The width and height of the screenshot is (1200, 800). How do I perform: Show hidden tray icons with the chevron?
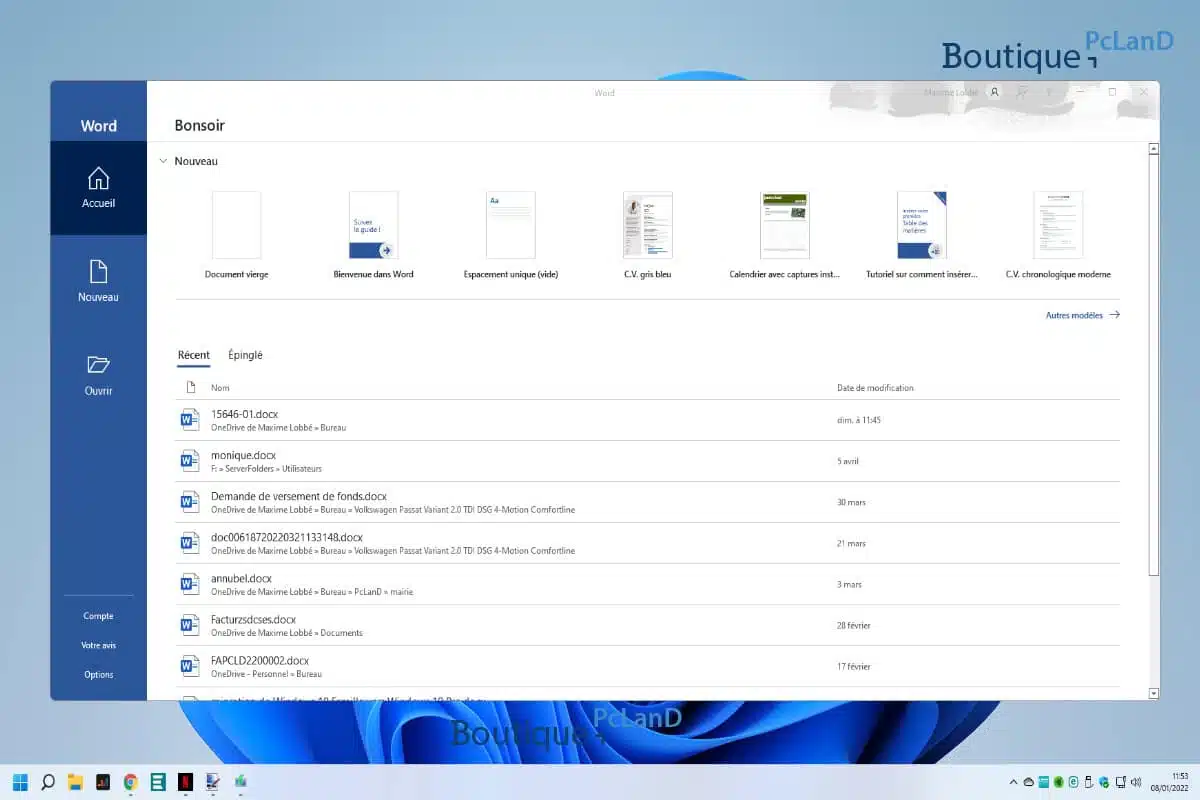1013,782
